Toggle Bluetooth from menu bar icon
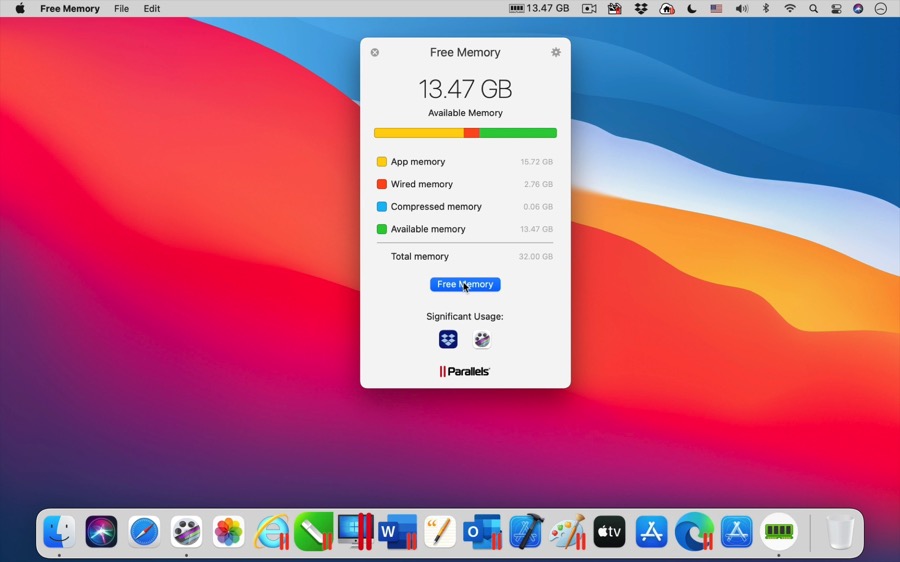The width and height of the screenshot is (900, 562). click(766, 9)
